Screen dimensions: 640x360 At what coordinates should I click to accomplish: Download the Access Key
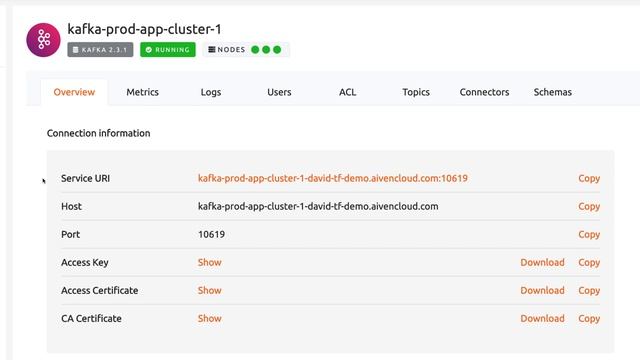tap(542, 262)
